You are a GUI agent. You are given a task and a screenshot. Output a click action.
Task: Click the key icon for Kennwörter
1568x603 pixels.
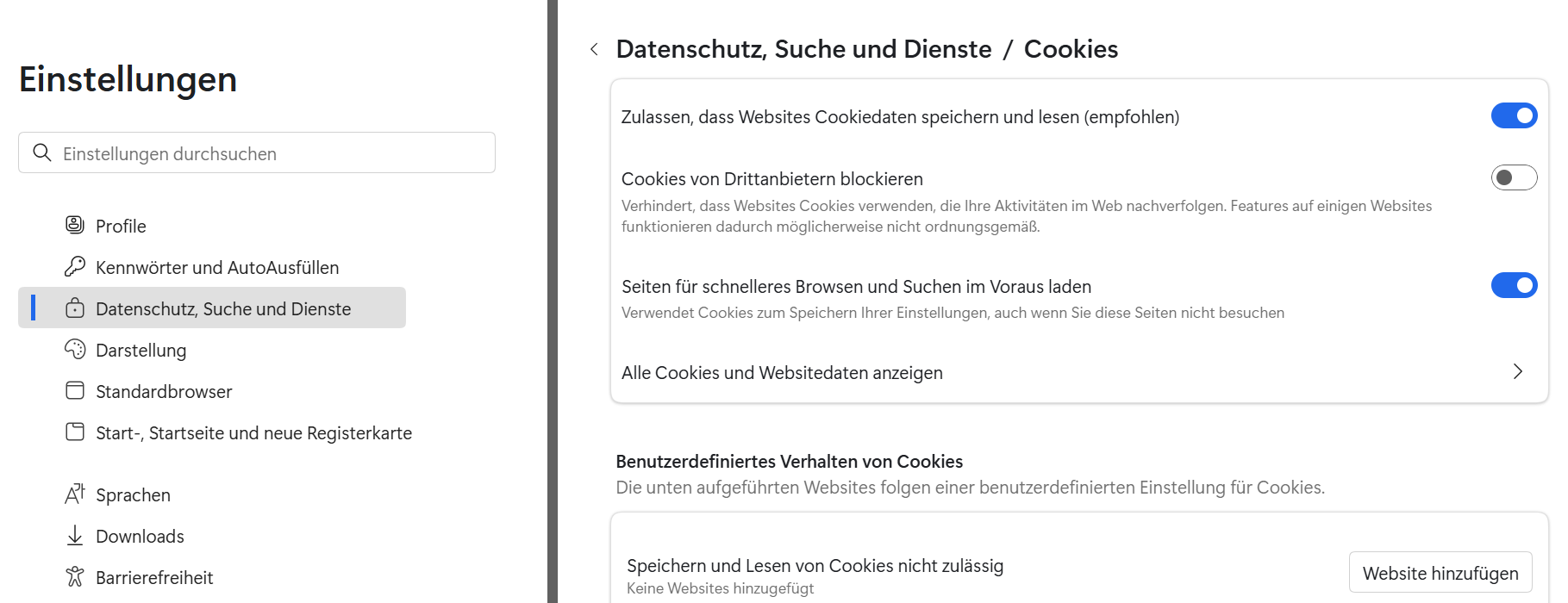(x=75, y=267)
